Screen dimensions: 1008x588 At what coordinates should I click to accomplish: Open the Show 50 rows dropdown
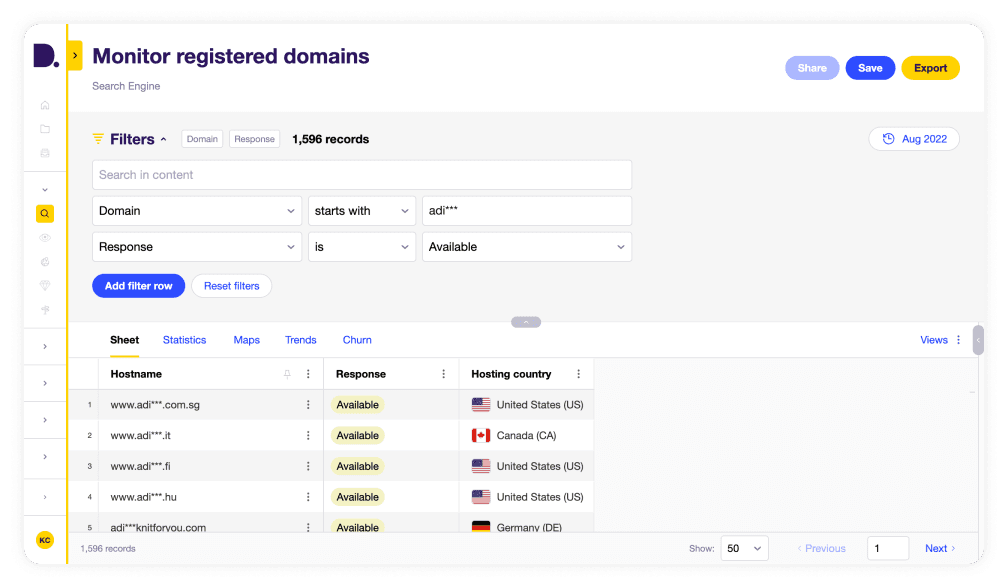[x=744, y=548]
